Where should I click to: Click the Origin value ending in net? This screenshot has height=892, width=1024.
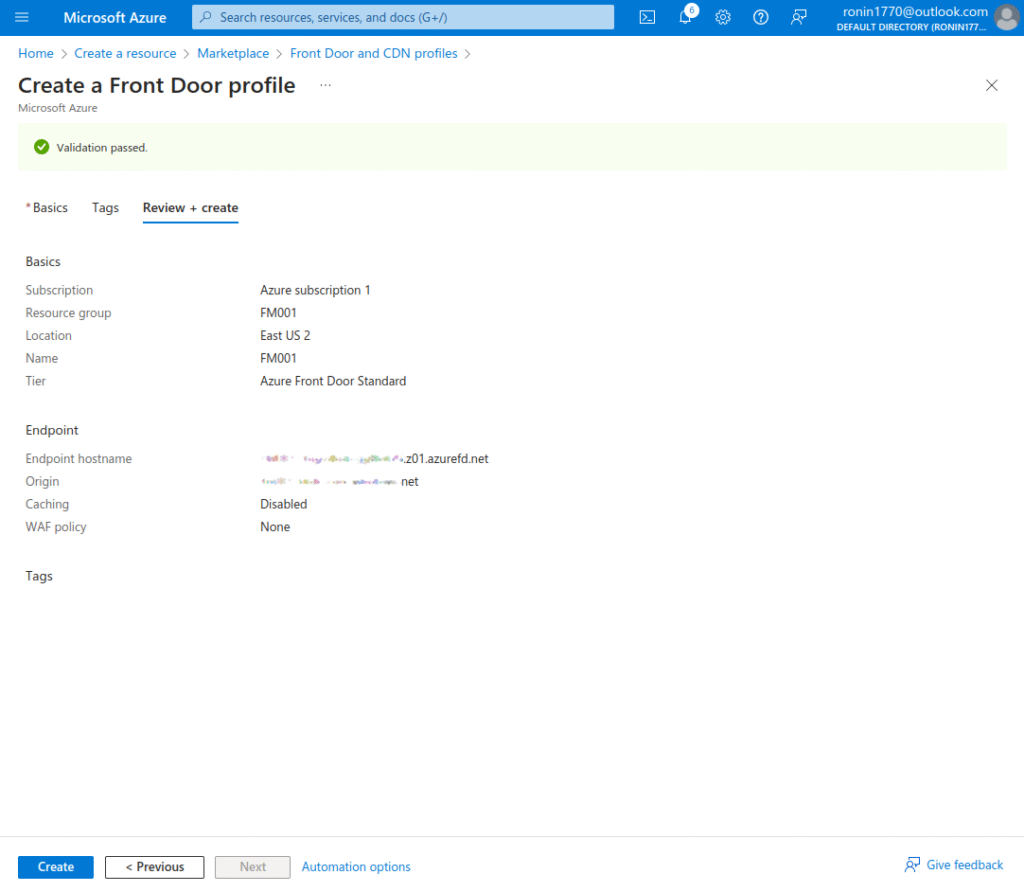340,482
